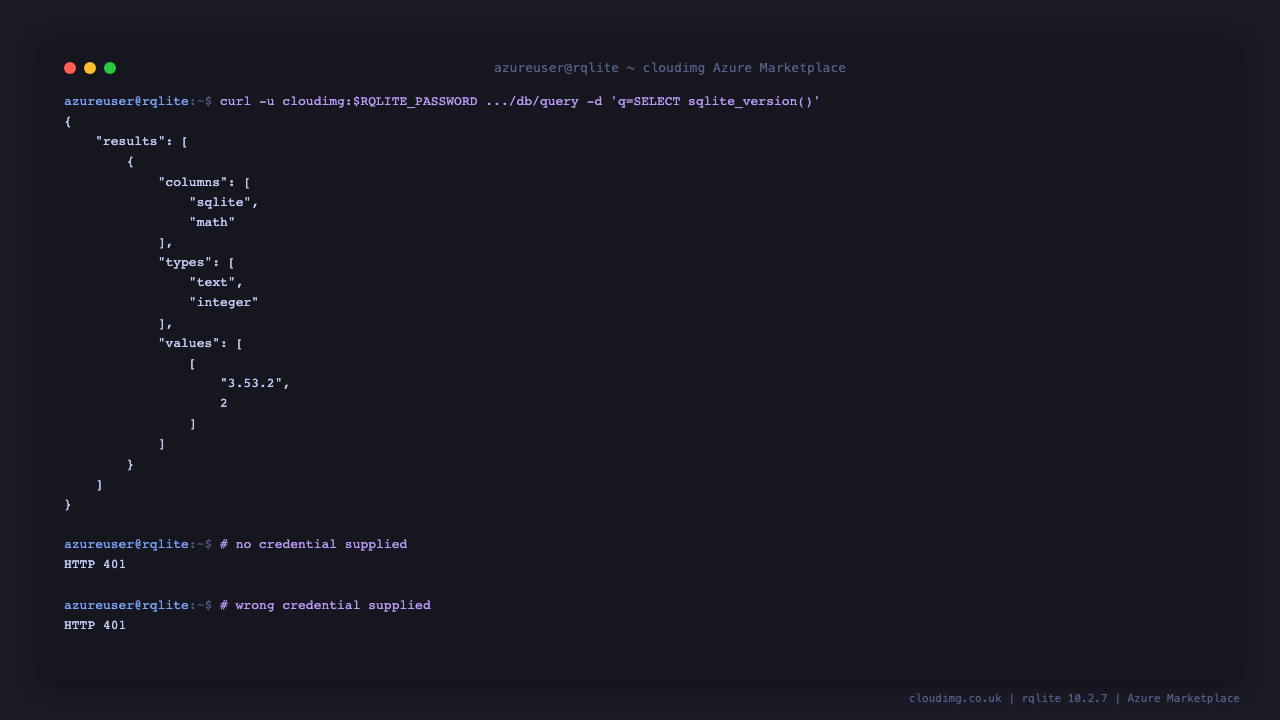Click the # wrong credential supplied comment
The height and width of the screenshot is (720, 1280).
326,605
